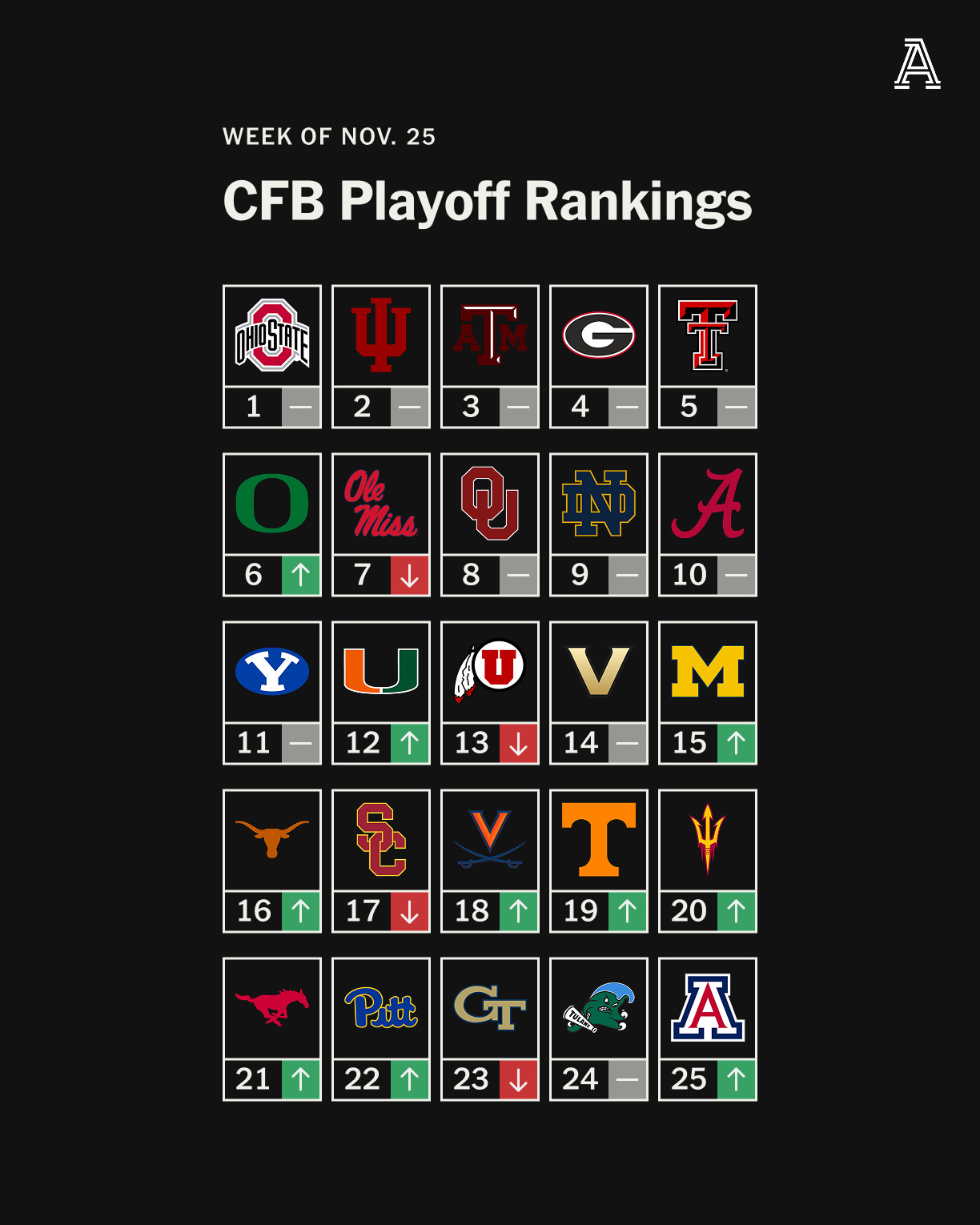Click the Texas Tech double-T logo
Image resolution: width=980 pixels, height=1225 pixels.
click(x=708, y=335)
